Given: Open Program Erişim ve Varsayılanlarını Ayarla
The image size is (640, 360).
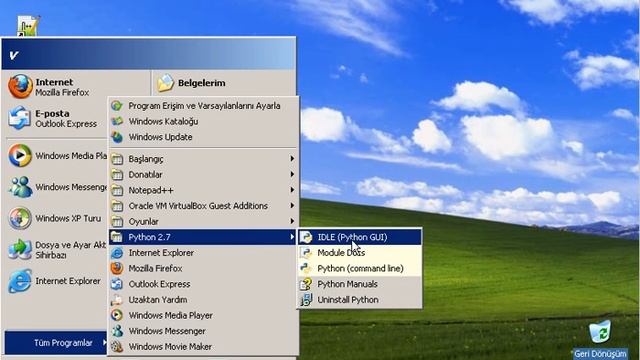Looking at the screenshot, I should click(204, 106).
